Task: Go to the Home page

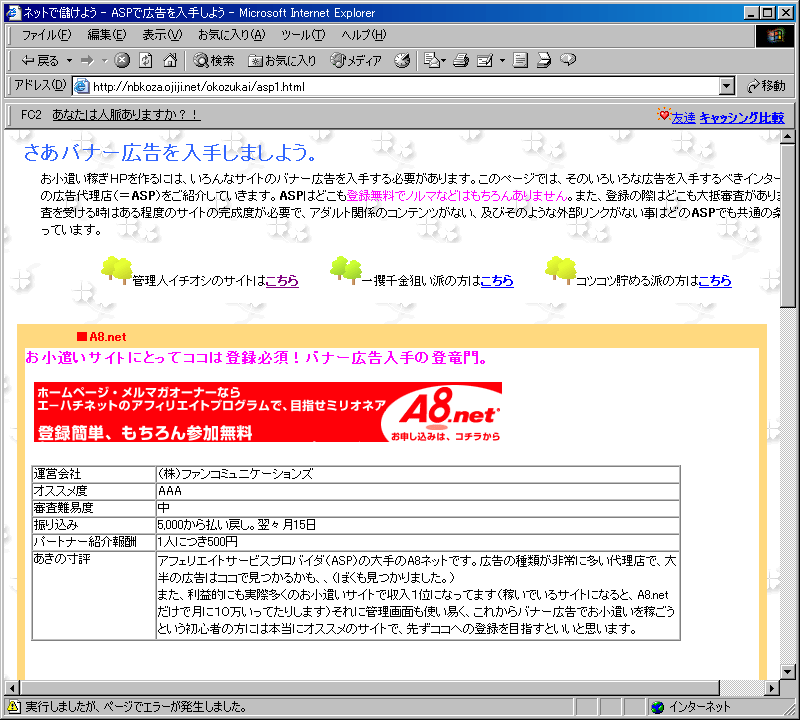Action: coord(170,61)
